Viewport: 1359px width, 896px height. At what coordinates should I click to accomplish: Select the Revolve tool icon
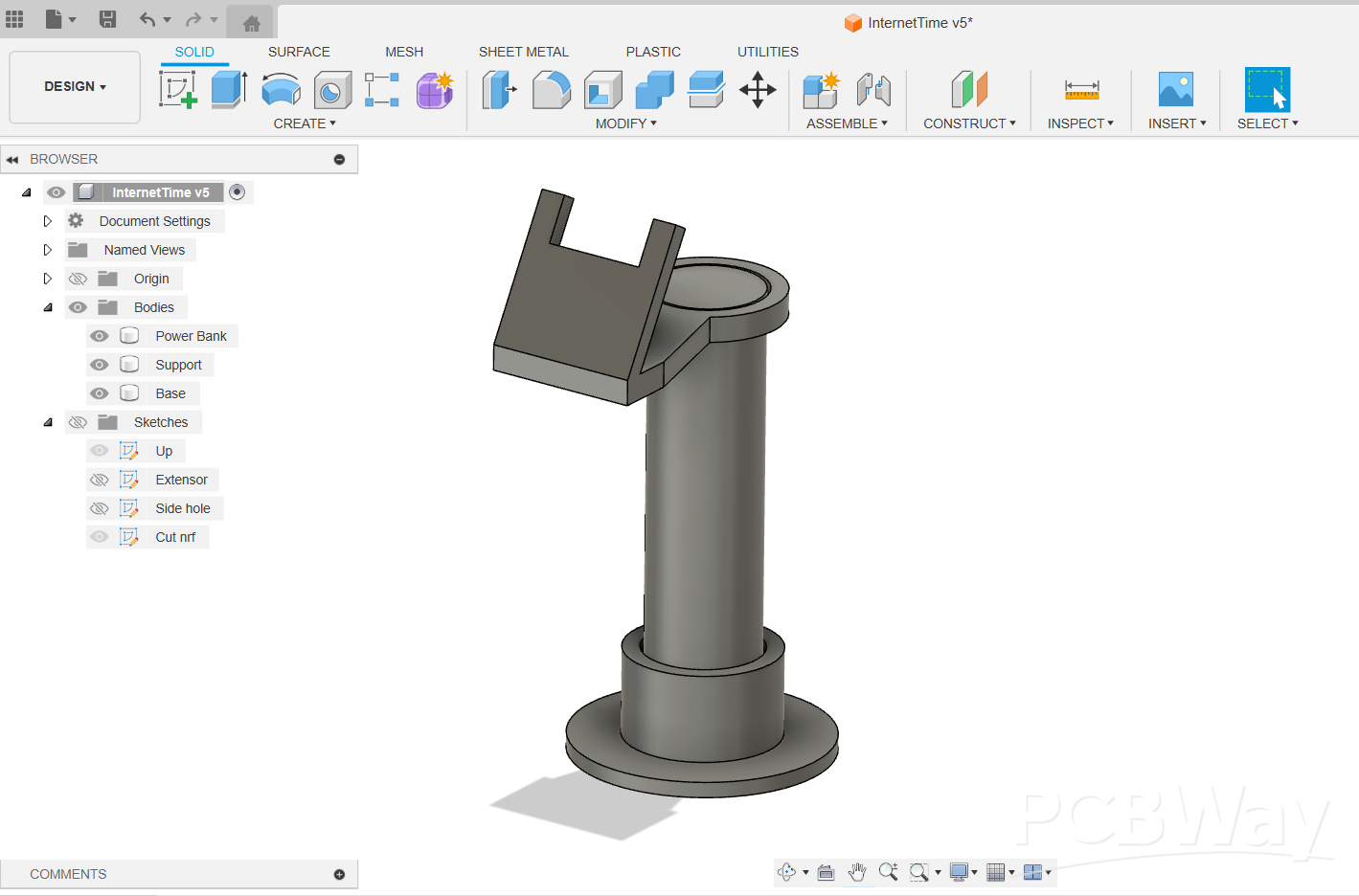point(281,90)
